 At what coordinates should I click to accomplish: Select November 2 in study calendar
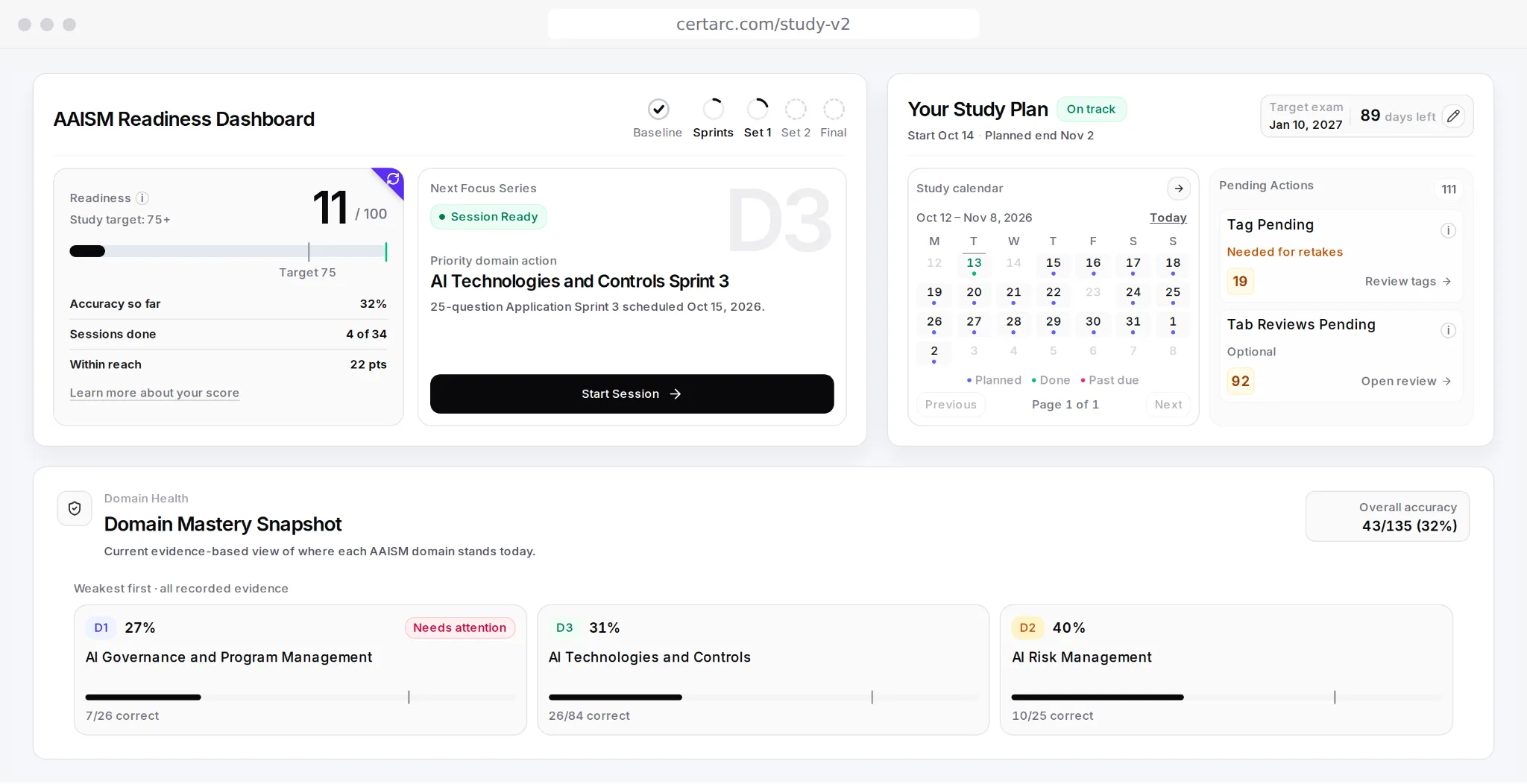pos(933,353)
